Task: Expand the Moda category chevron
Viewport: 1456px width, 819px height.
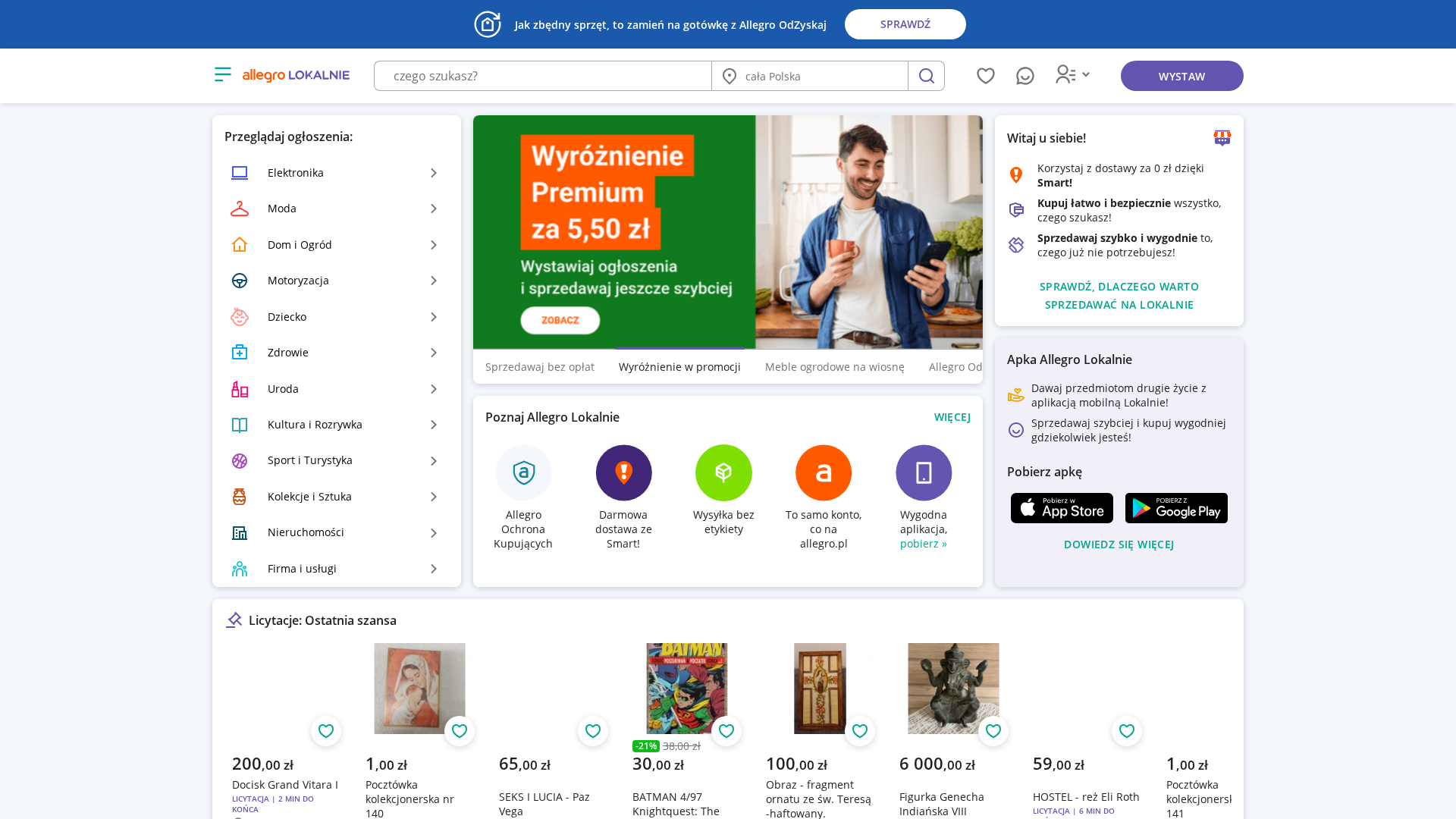Action: tap(434, 209)
